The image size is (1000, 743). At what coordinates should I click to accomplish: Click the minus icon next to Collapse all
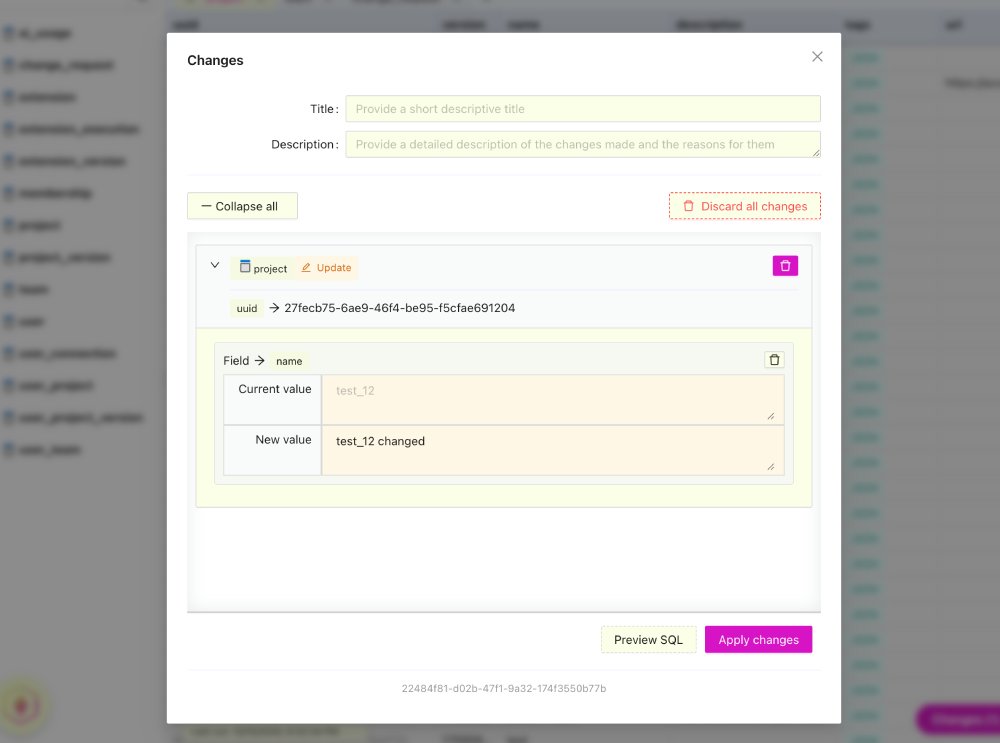click(x=205, y=205)
